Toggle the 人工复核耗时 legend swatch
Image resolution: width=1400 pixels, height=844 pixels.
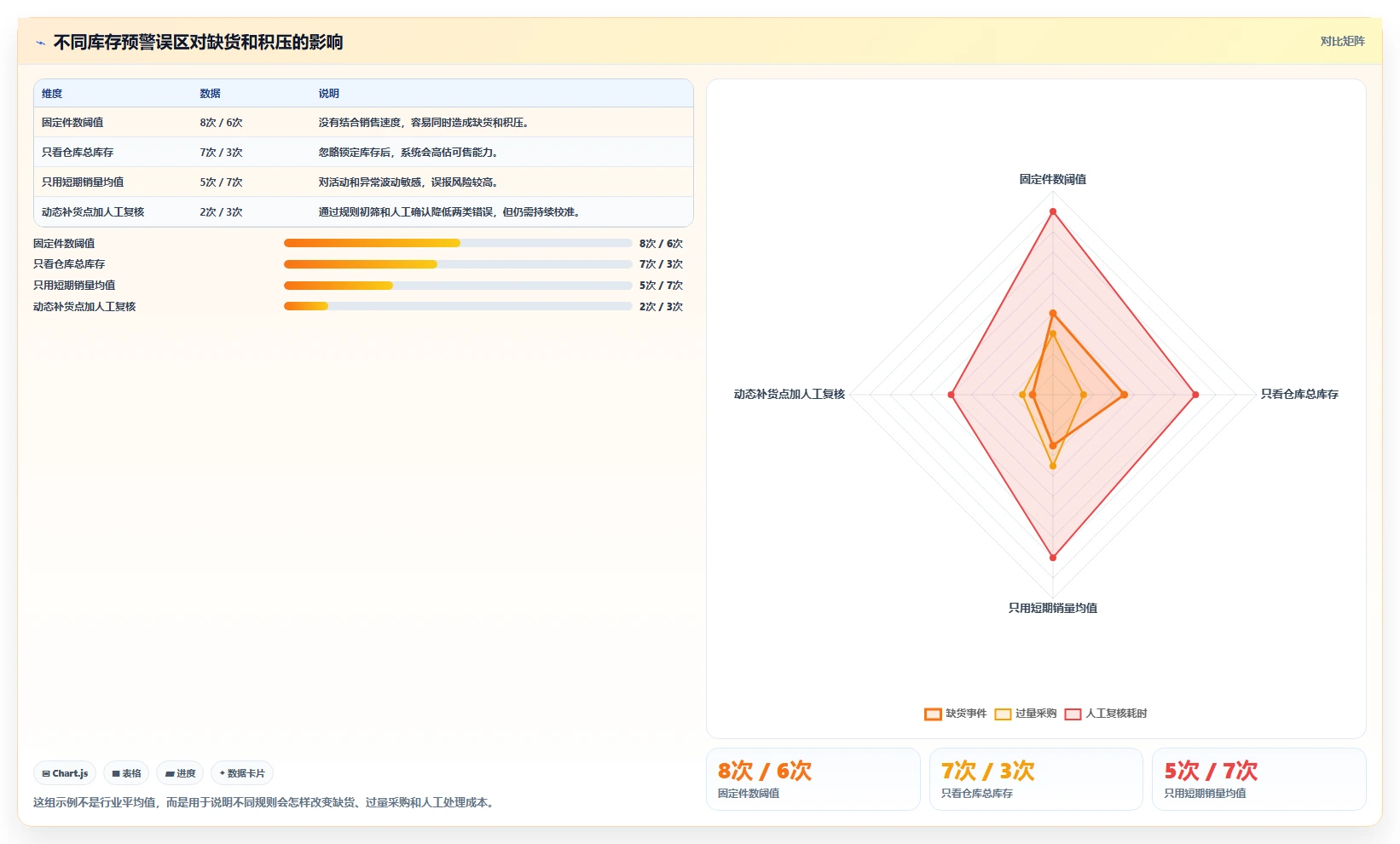1073,714
